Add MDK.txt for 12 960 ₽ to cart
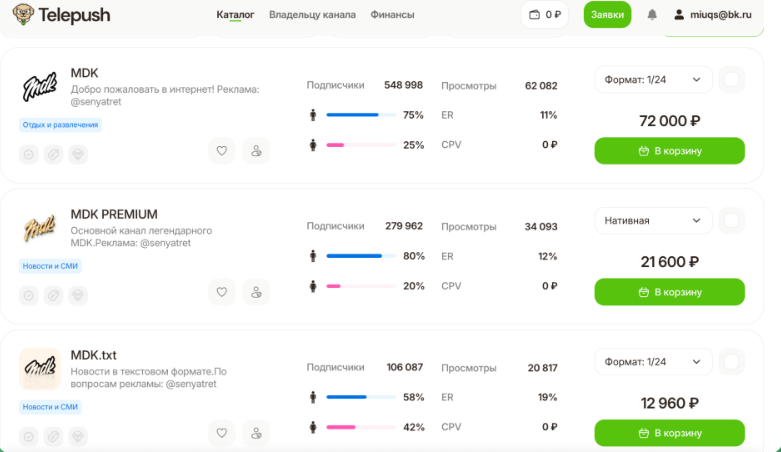This screenshot has height=452, width=781. click(x=669, y=433)
